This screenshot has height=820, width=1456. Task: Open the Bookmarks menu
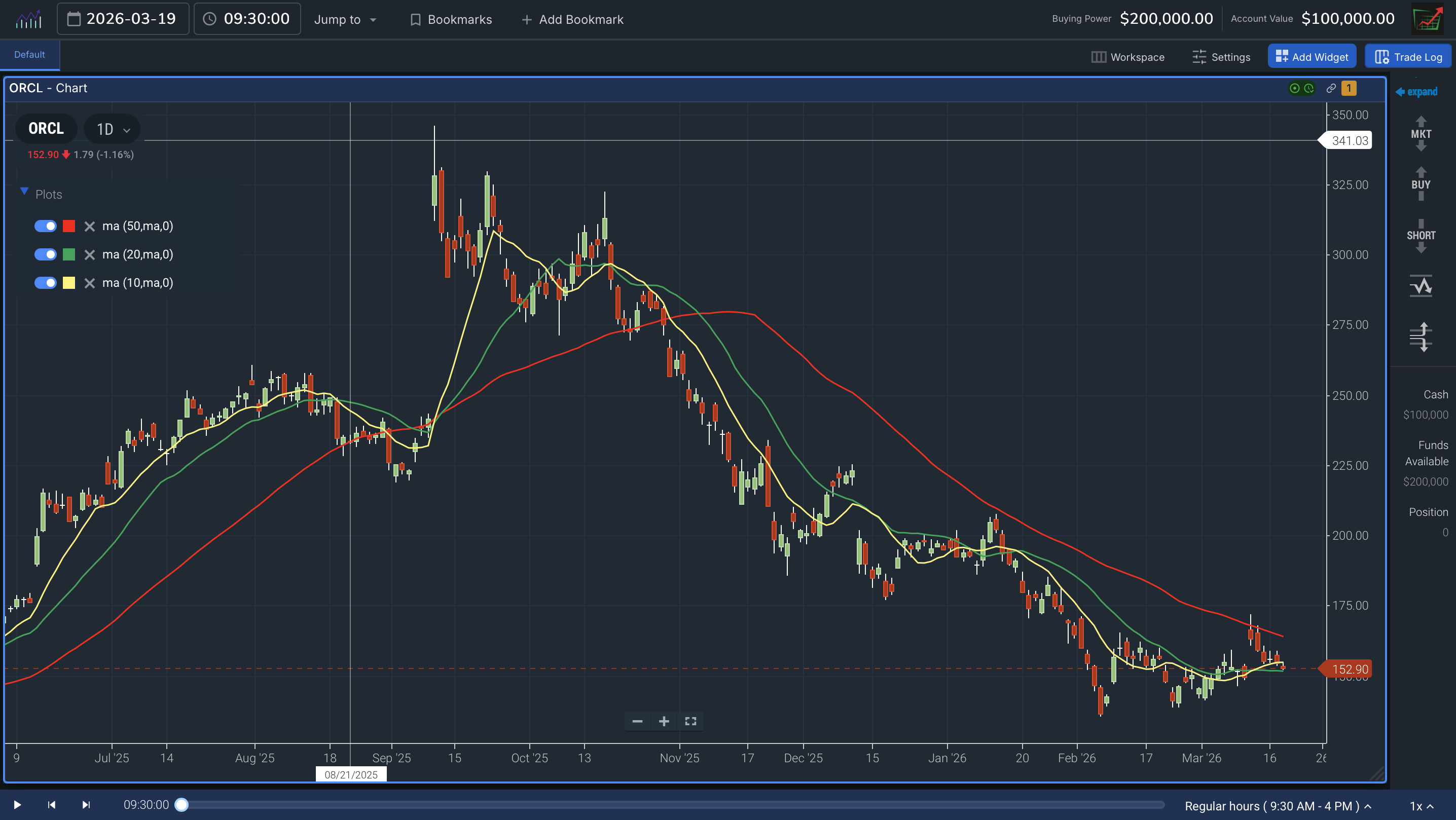click(451, 19)
